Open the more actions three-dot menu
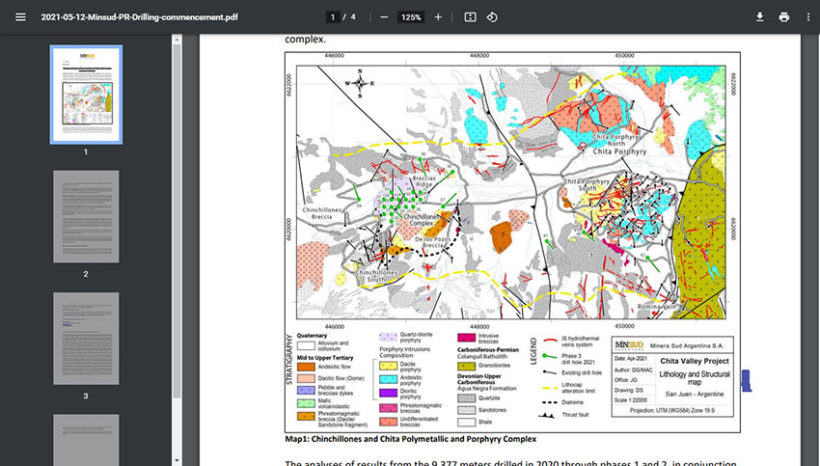Image resolution: width=820 pixels, height=466 pixels. point(808,17)
